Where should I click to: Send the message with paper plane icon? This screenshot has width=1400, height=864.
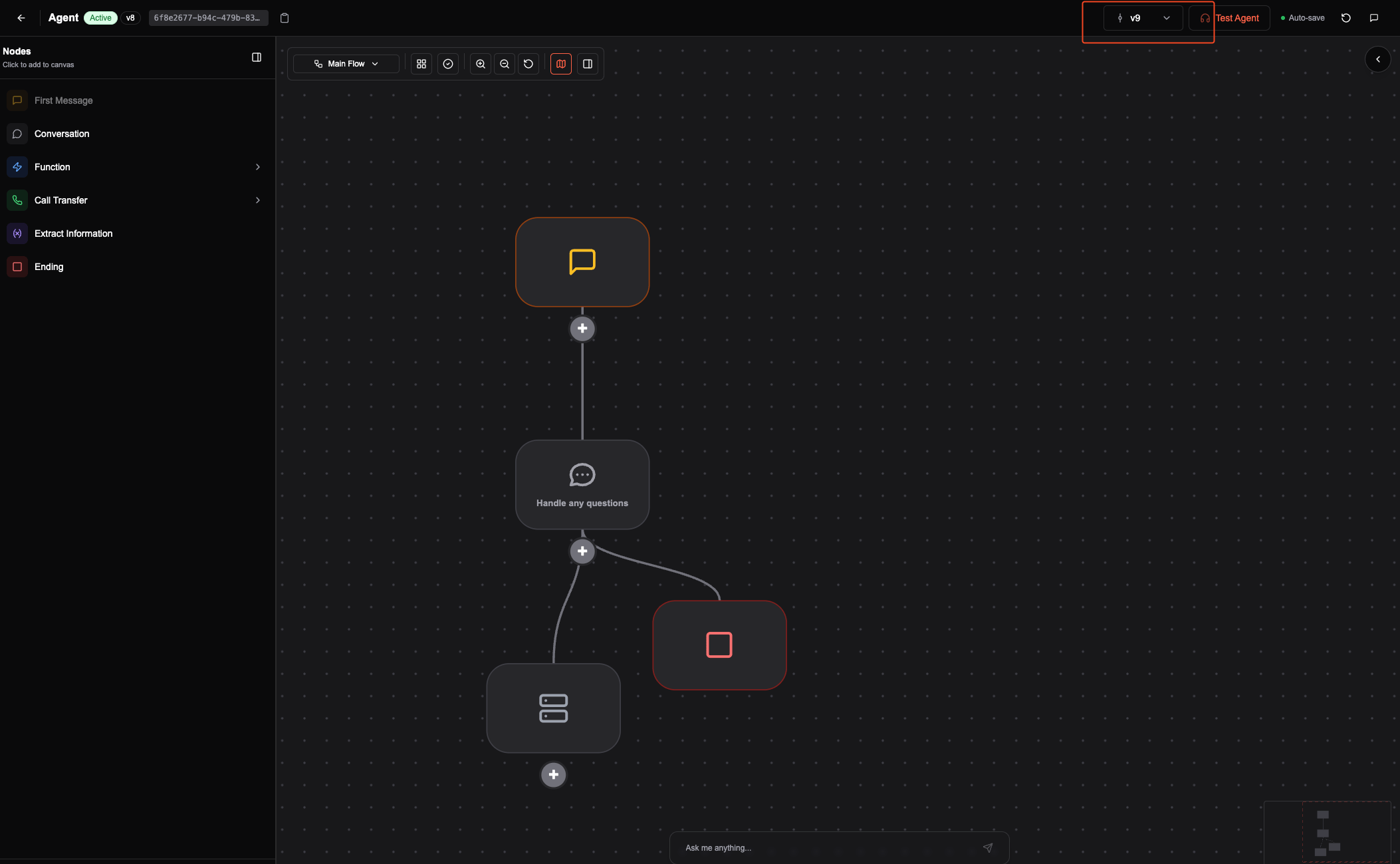(988, 848)
